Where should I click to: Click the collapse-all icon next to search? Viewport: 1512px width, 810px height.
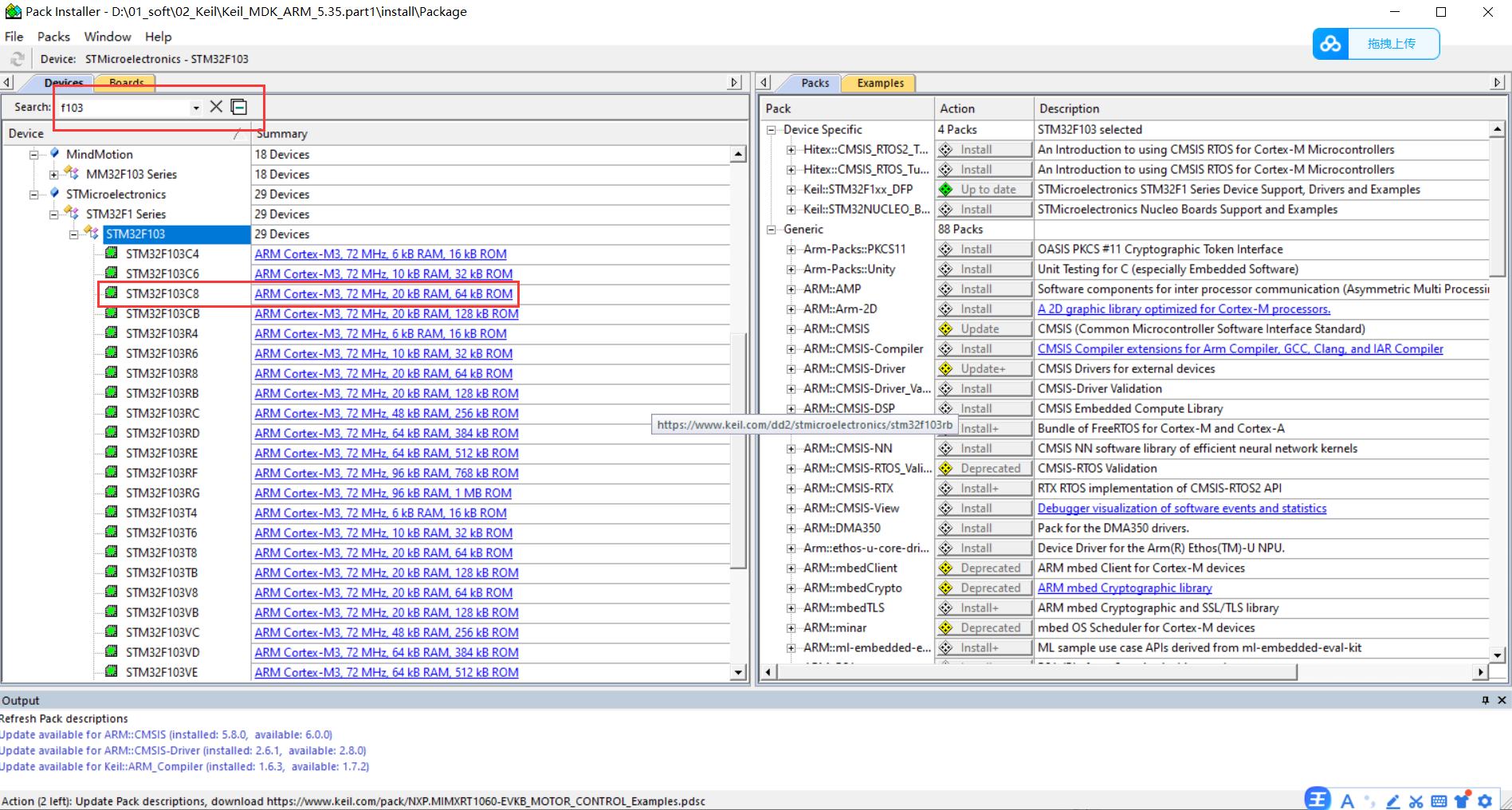click(x=238, y=107)
